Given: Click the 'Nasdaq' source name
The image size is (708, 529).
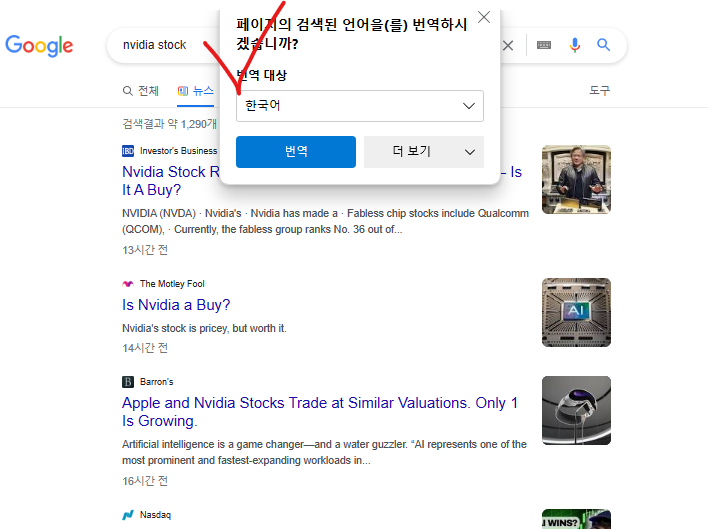Looking at the screenshot, I should 155,515.
